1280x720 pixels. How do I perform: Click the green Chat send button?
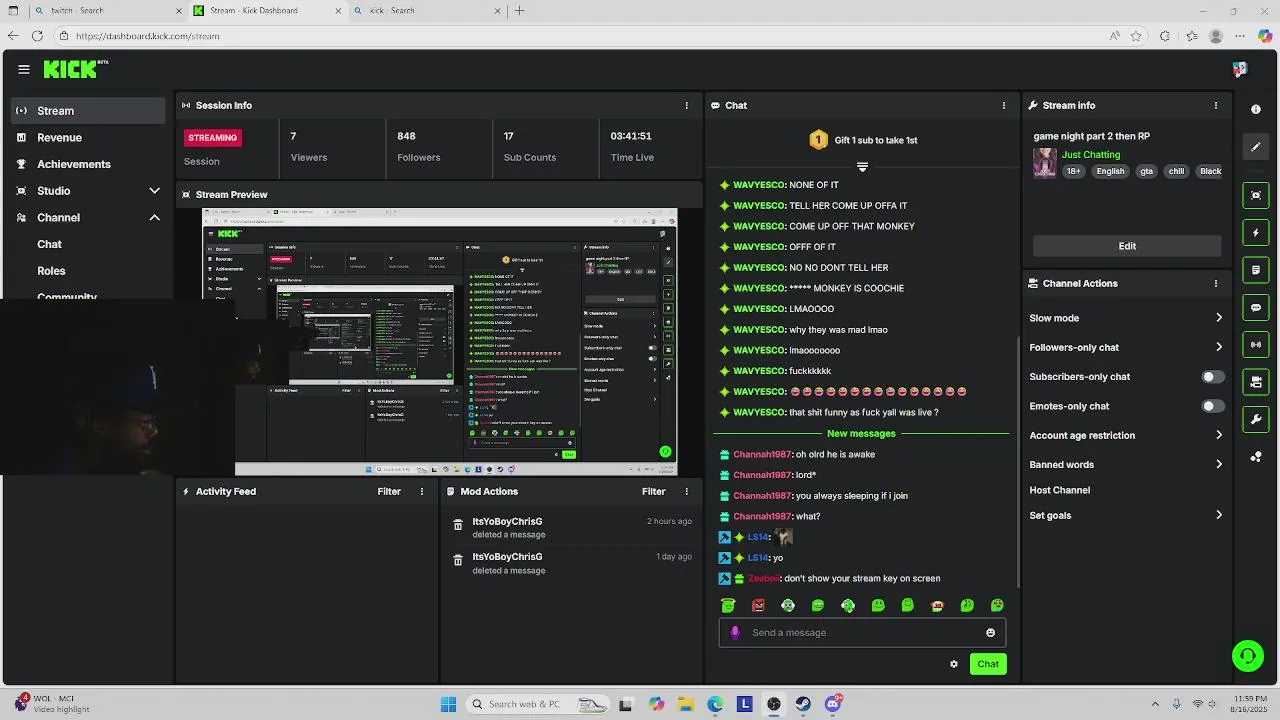pyautogui.click(x=988, y=664)
